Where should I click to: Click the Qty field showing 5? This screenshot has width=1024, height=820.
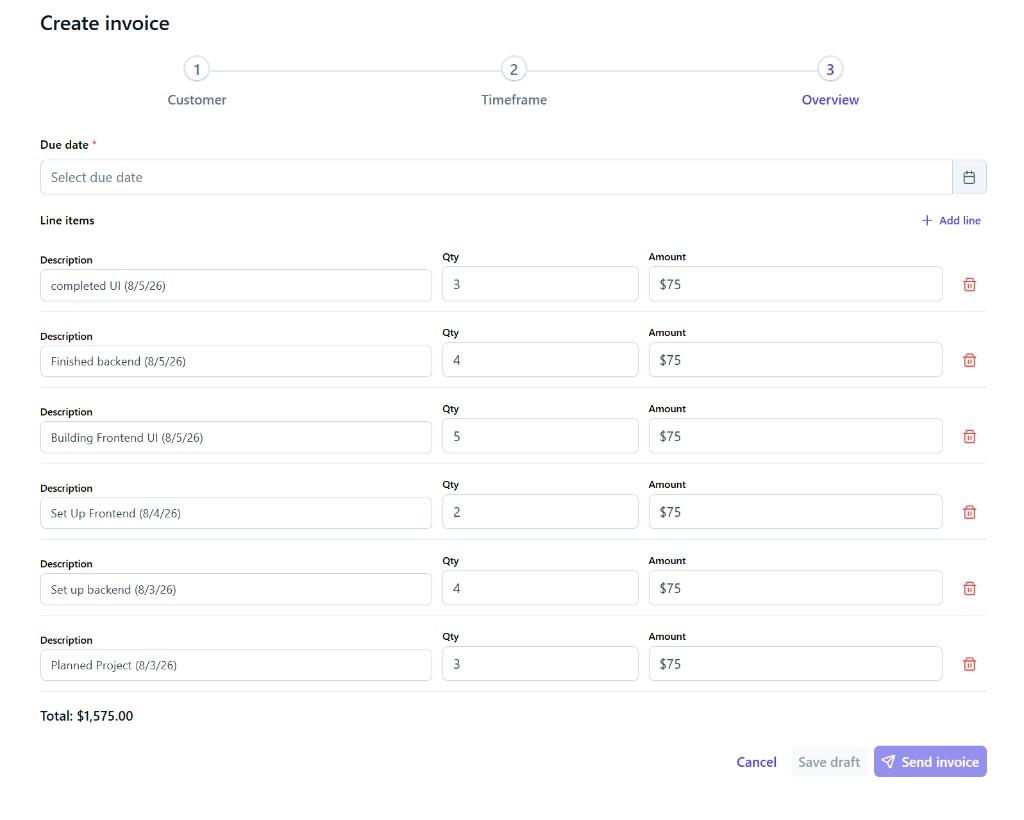[540, 436]
